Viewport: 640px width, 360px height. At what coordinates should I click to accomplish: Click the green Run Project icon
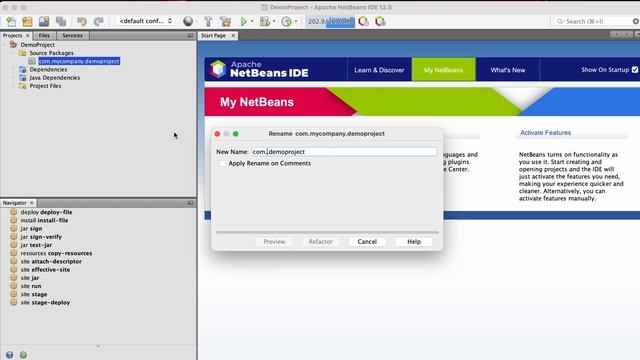tap(244, 21)
